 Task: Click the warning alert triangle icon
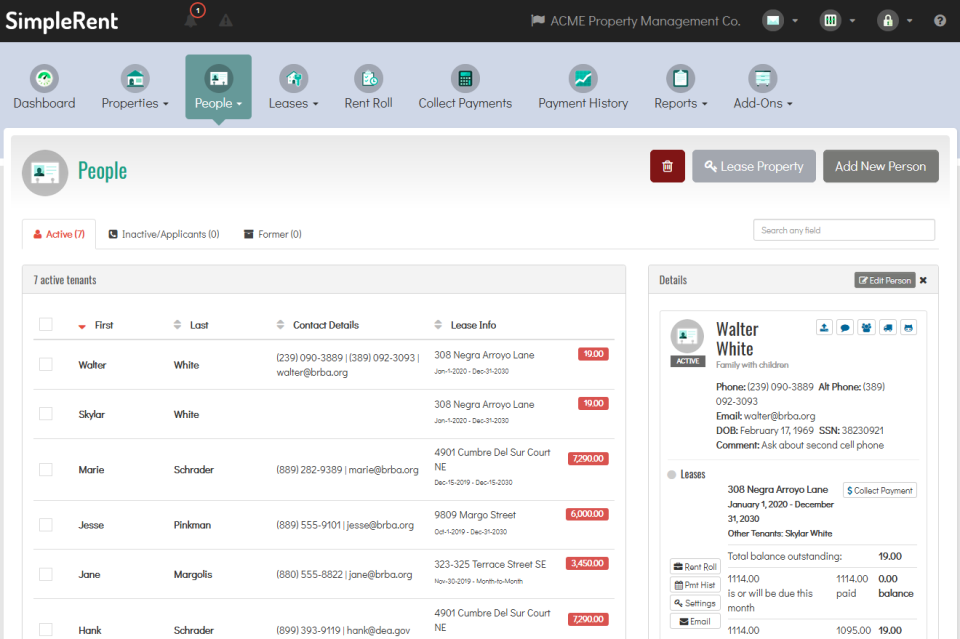click(226, 21)
